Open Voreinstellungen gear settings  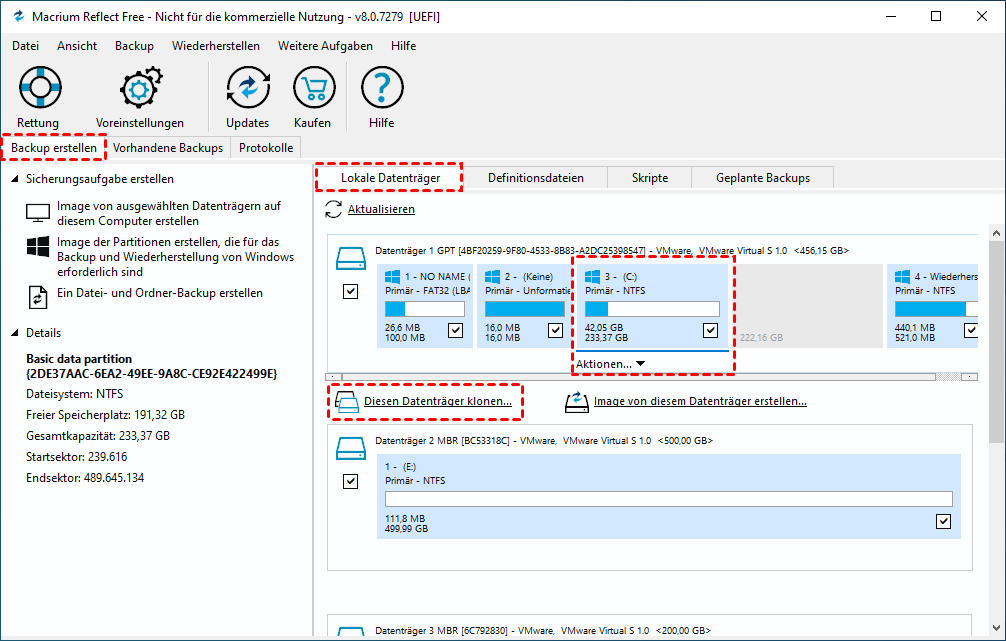pos(141,87)
